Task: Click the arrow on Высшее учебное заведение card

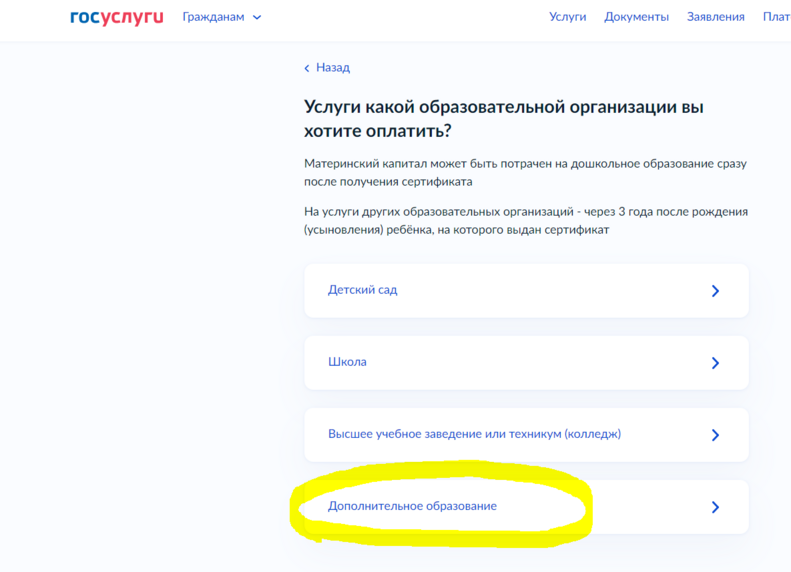Action: point(714,435)
